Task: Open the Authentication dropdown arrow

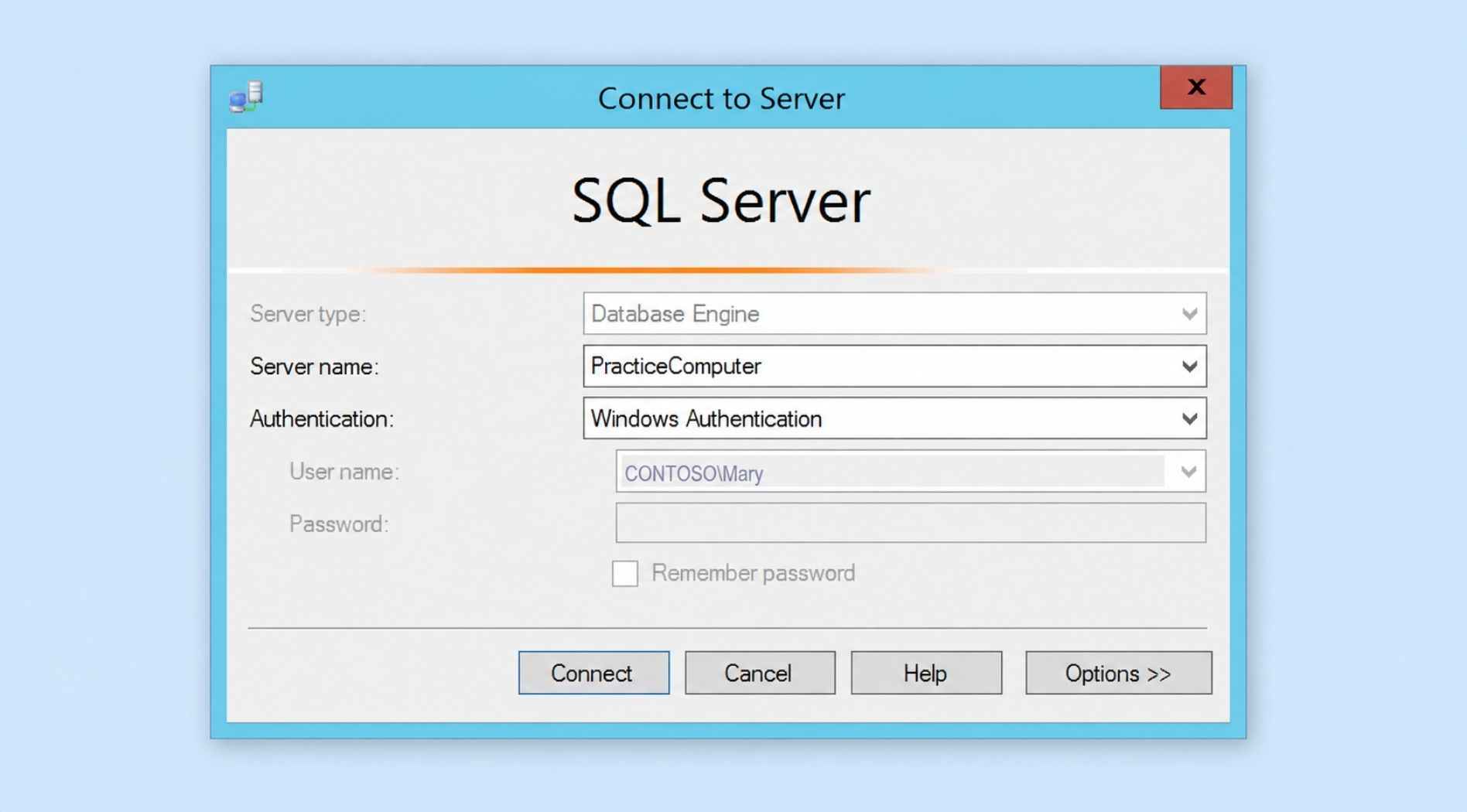Action: 1189,419
